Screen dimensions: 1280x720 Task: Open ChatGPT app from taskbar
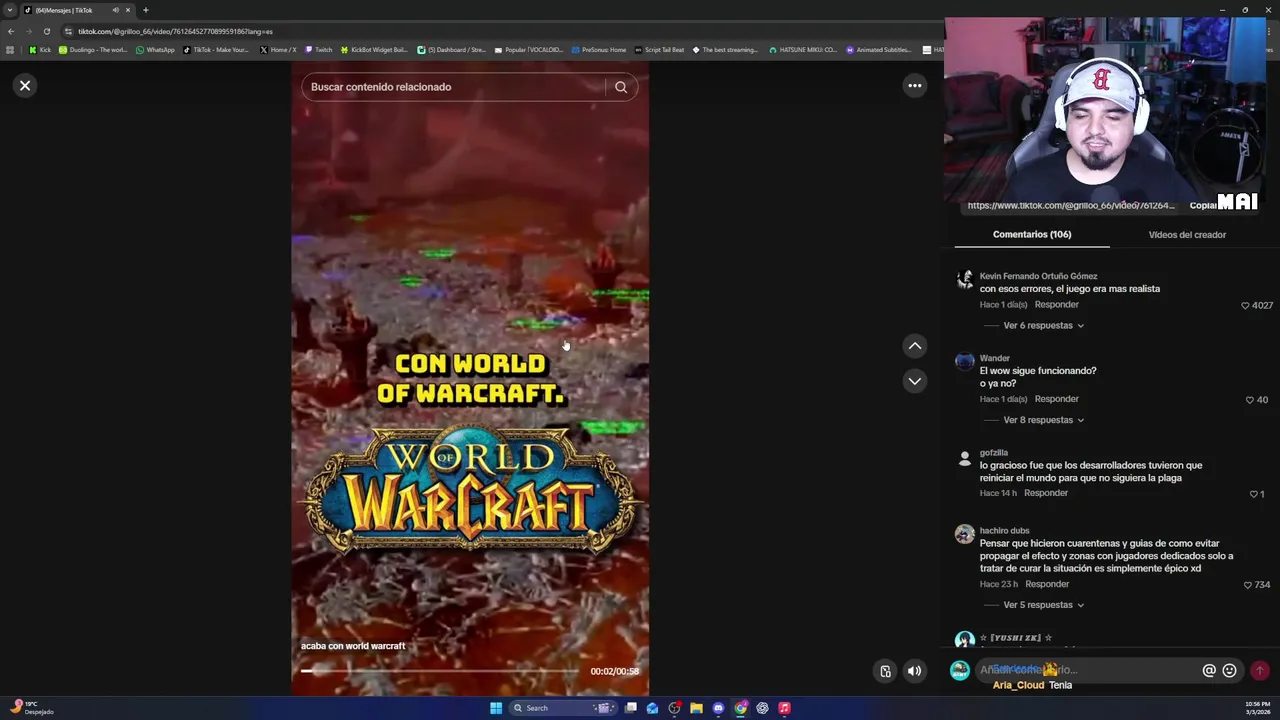tap(762, 708)
